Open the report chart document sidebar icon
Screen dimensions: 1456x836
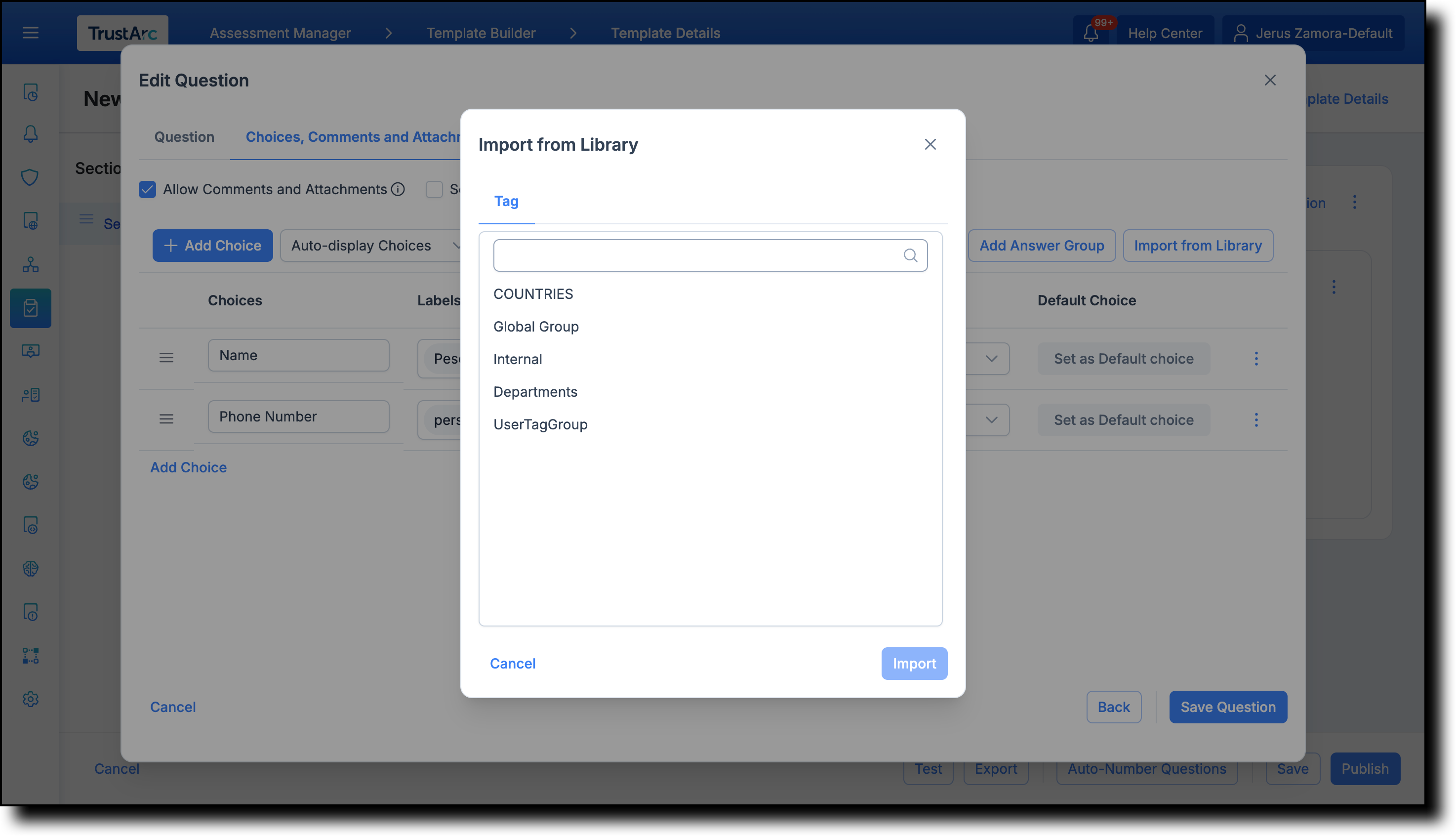click(31, 92)
